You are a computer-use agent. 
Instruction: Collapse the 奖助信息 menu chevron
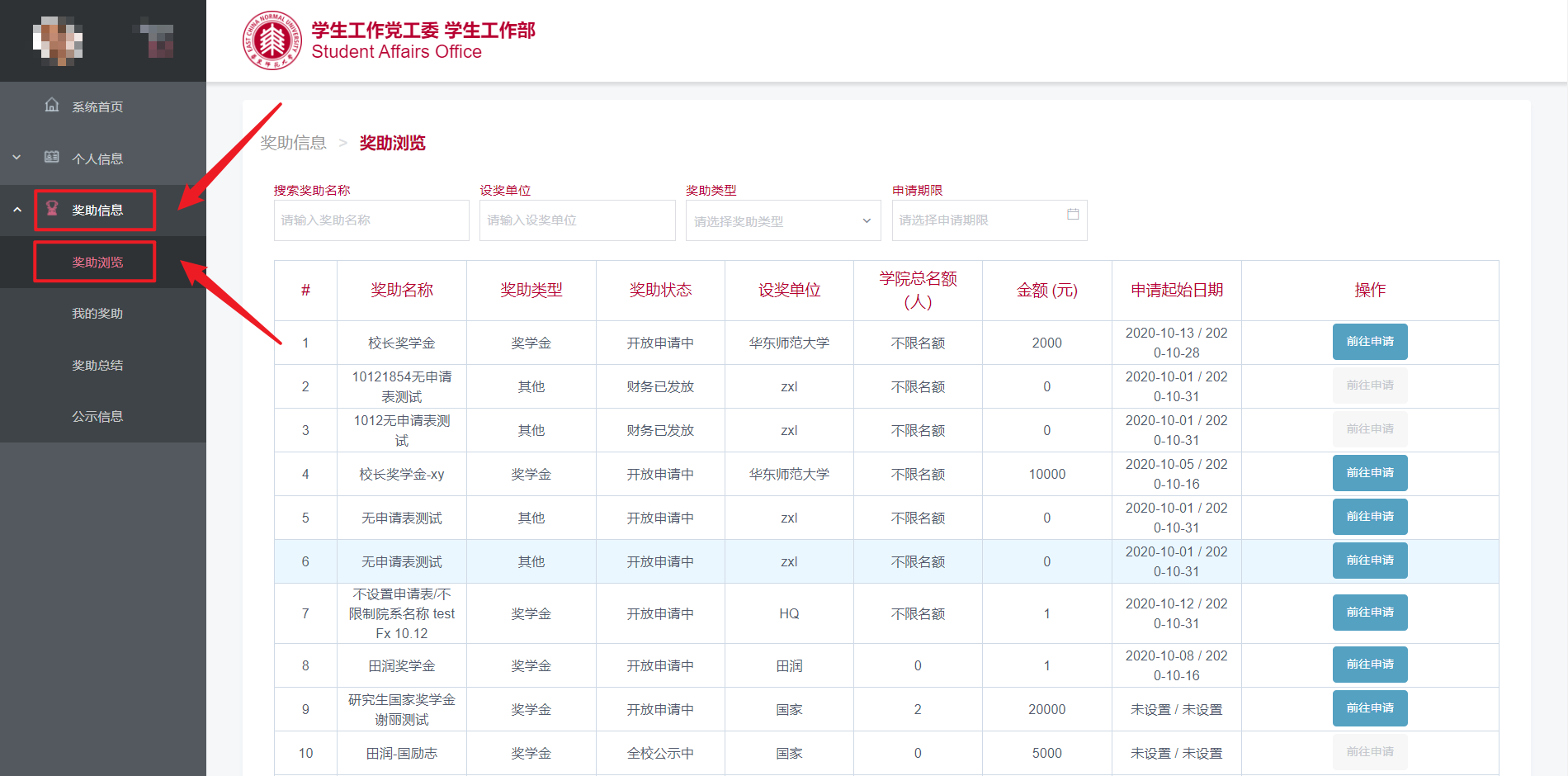click(x=17, y=210)
